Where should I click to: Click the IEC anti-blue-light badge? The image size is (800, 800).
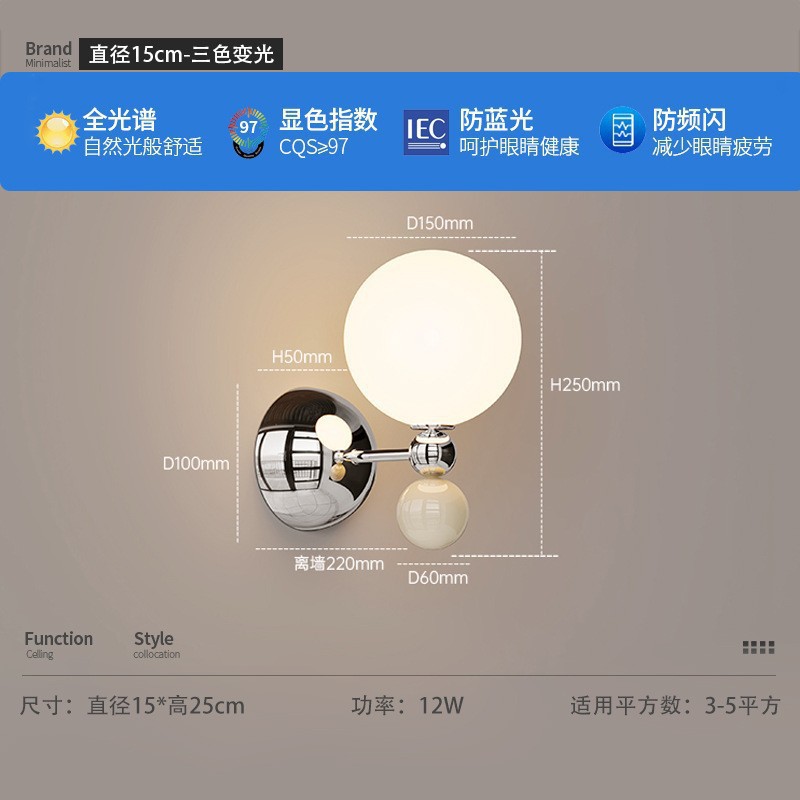[426, 132]
